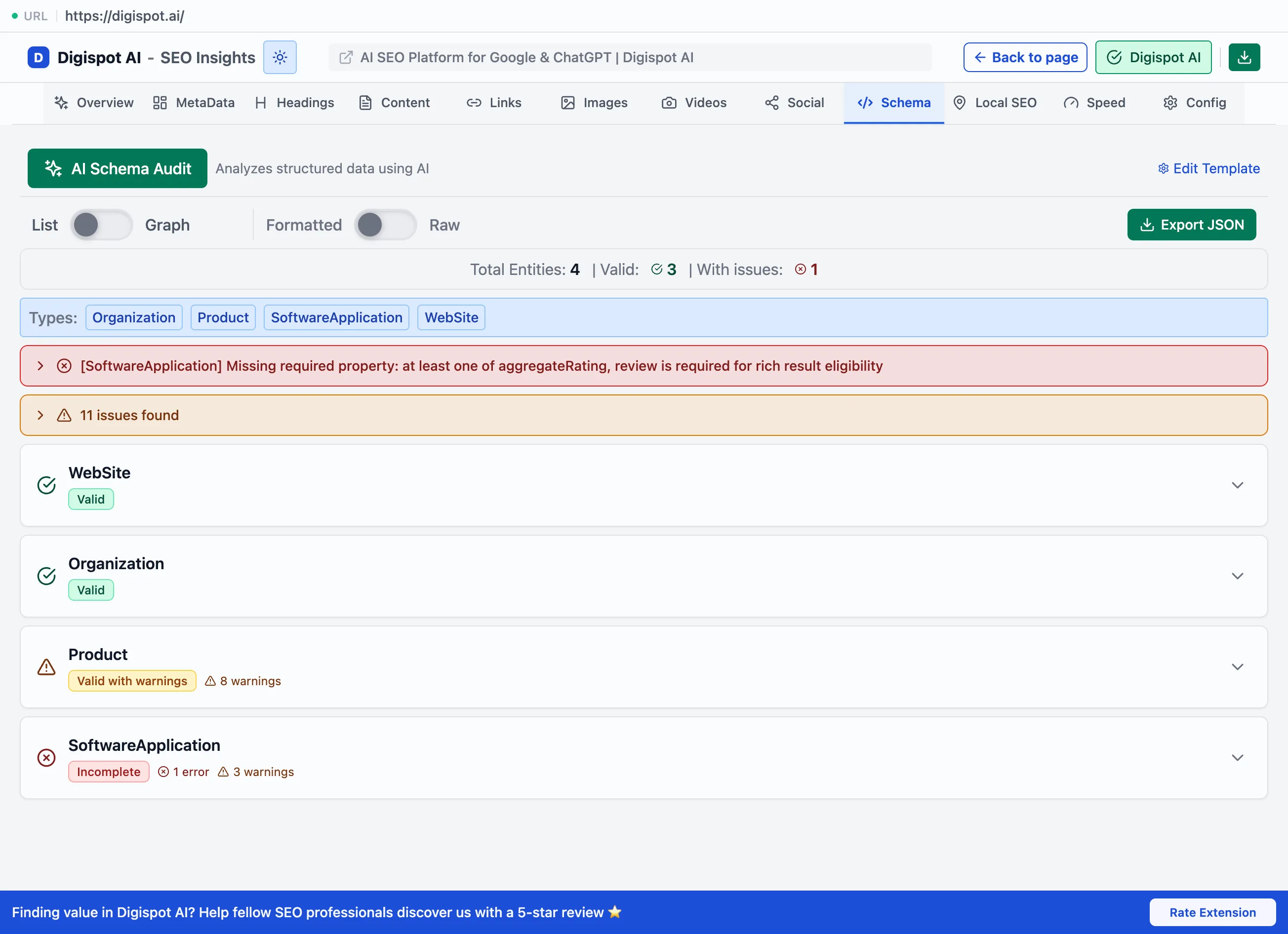Viewport: 1288px width, 934px height.
Task: Click the URL text https://digispot.ai/
Action: [x=124, y=16]
